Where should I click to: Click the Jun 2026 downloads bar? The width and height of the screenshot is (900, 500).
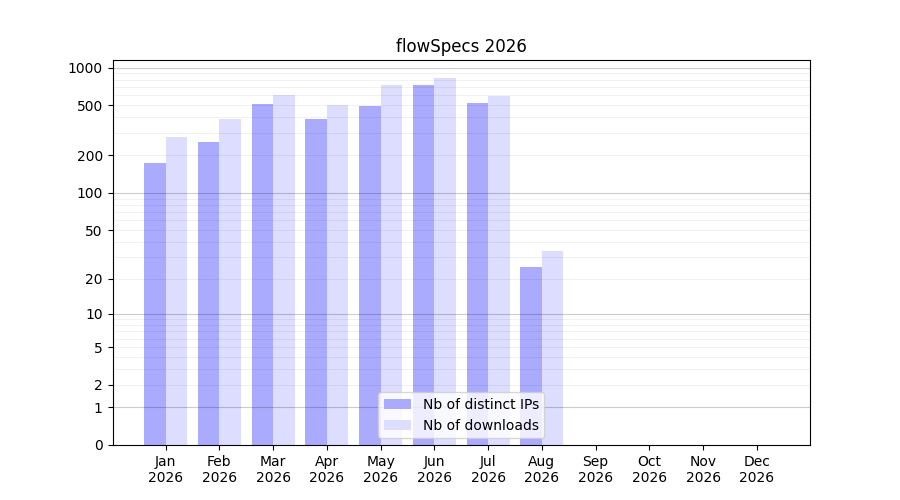445,262
